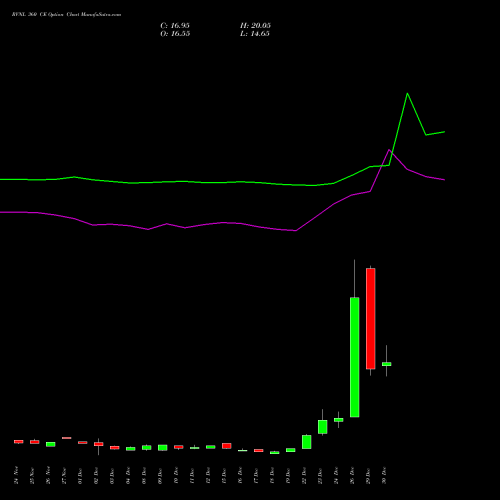The height and width of the screenshot is (500, 500).
Task: Click the green indicator line's peak
Action: (x=407, y=94)
